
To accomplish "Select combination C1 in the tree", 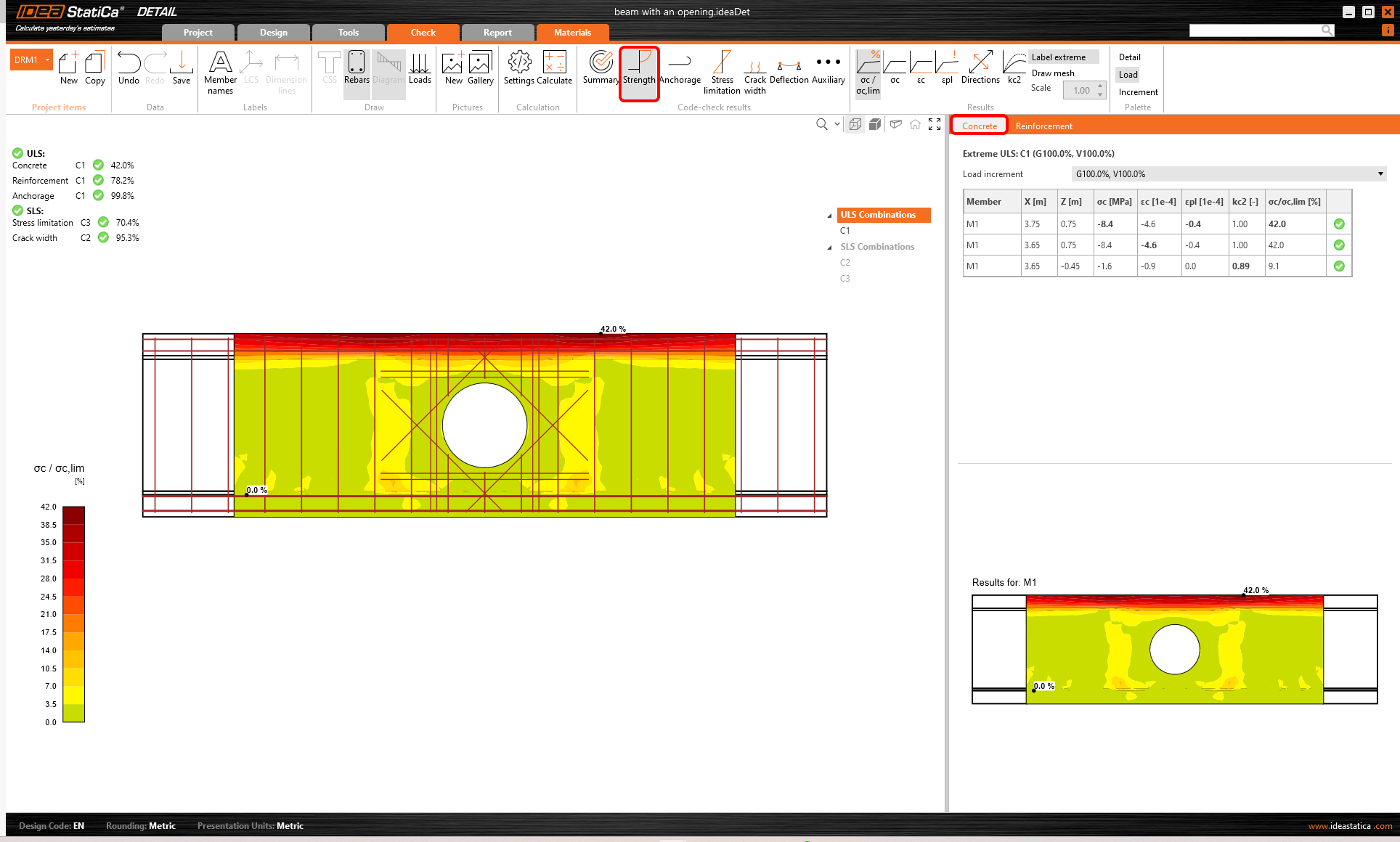I will click(x=845, y=231).
